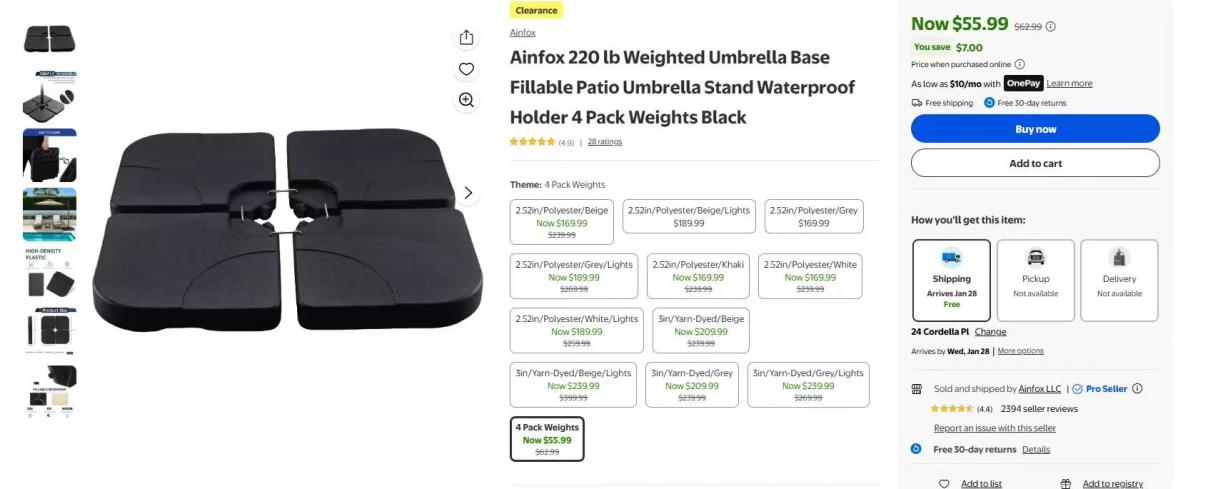1218x489 pixels.
Task: Expand 30-day returns Details
Action: [1036, 450]
